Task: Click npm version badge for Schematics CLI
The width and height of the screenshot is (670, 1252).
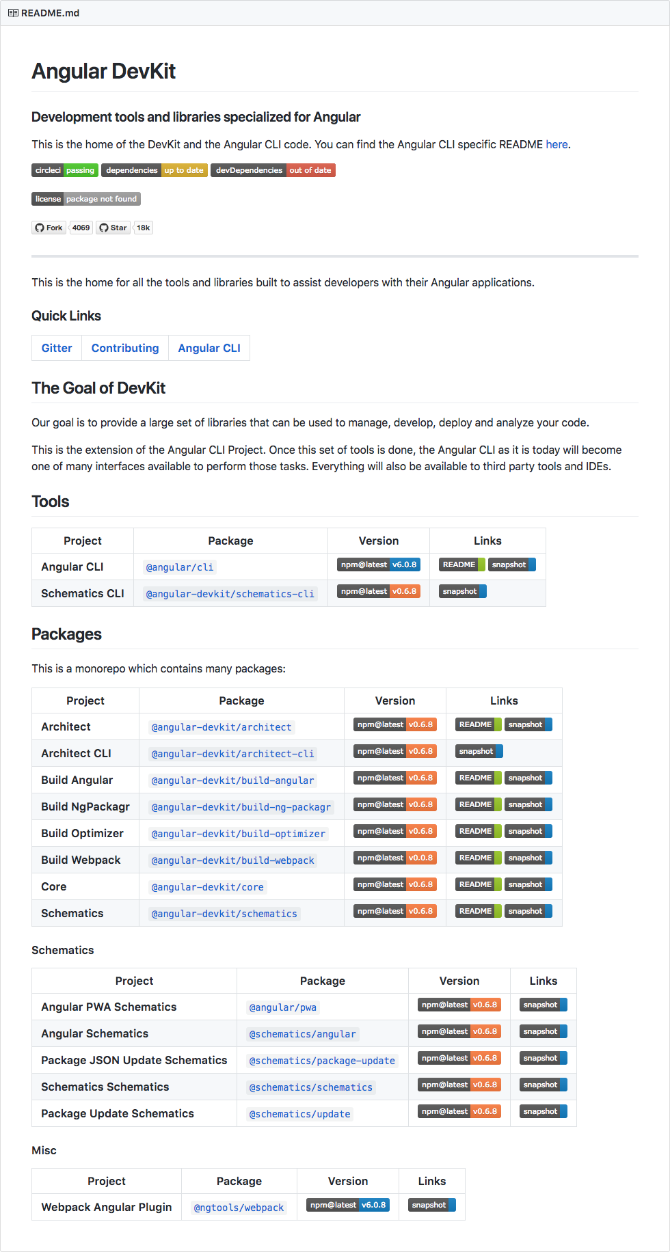Action: (x=379, y=592)
